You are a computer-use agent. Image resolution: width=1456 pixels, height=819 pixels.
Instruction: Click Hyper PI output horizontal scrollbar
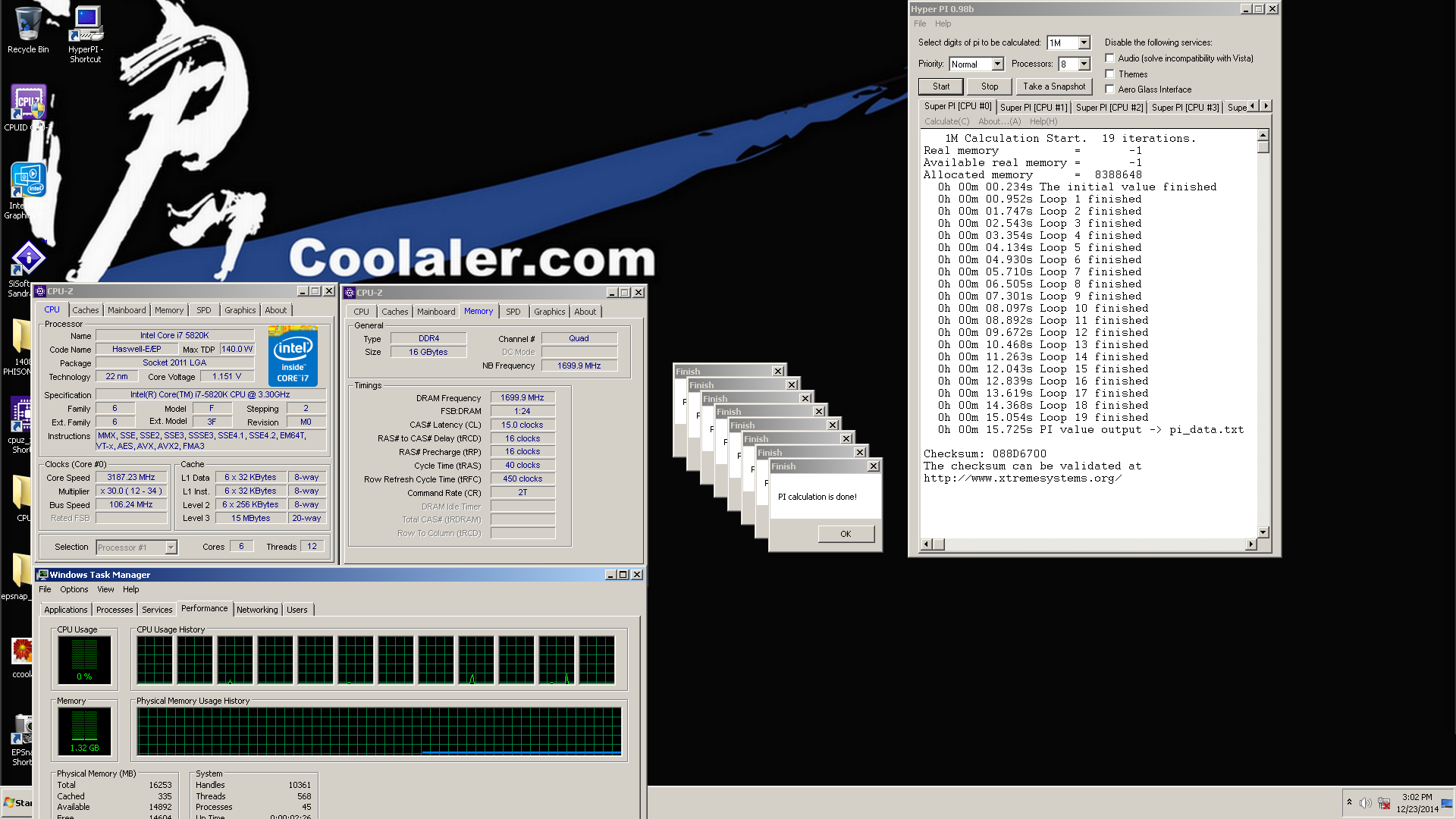pyautogui.click(x=1087, y=544)
